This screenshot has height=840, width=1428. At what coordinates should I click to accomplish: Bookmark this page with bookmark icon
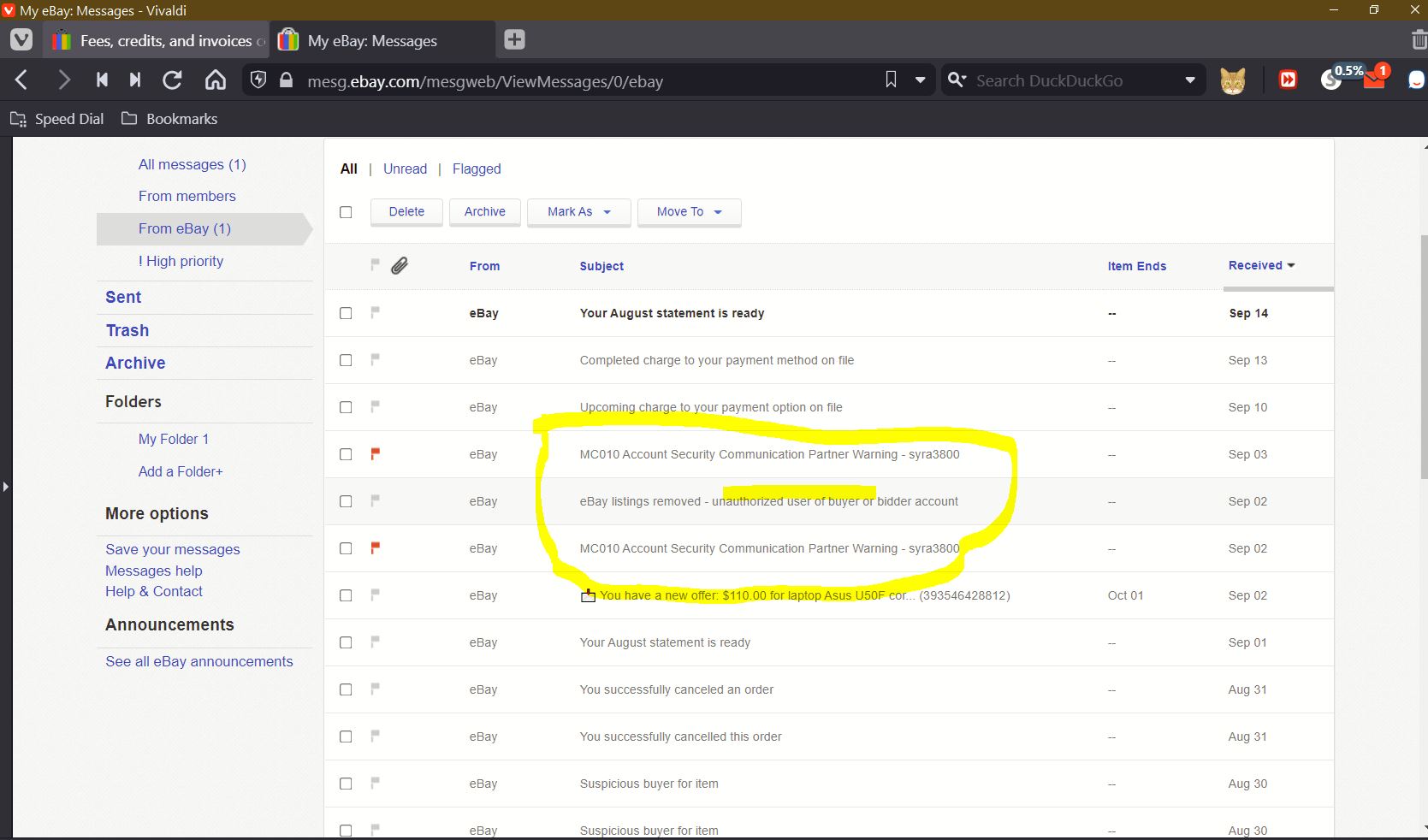pos(891,80)
